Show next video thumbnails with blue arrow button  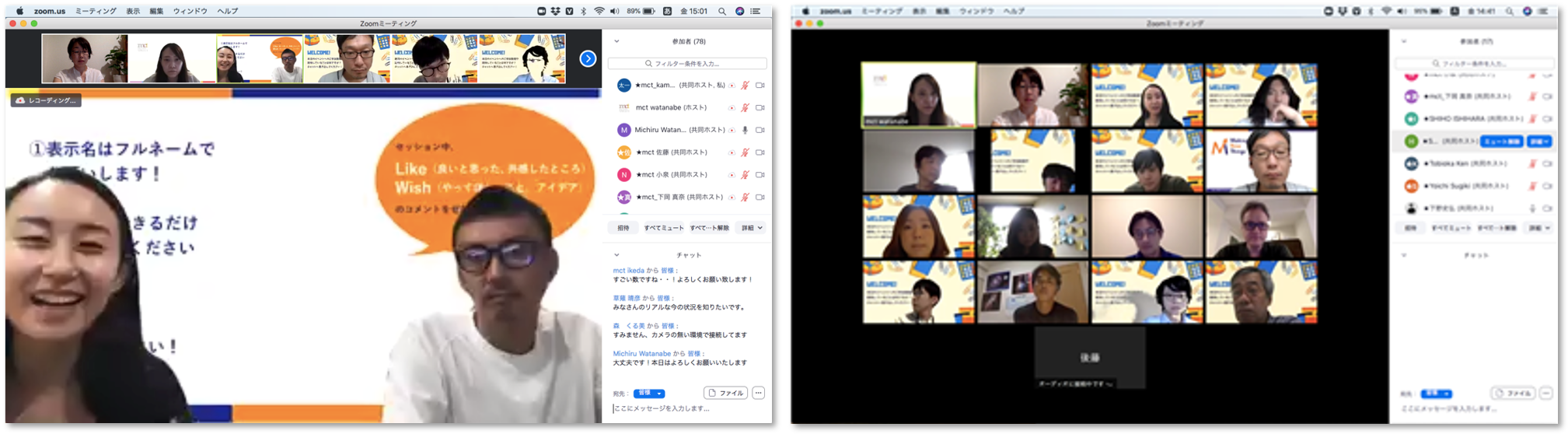click(588, 58)
